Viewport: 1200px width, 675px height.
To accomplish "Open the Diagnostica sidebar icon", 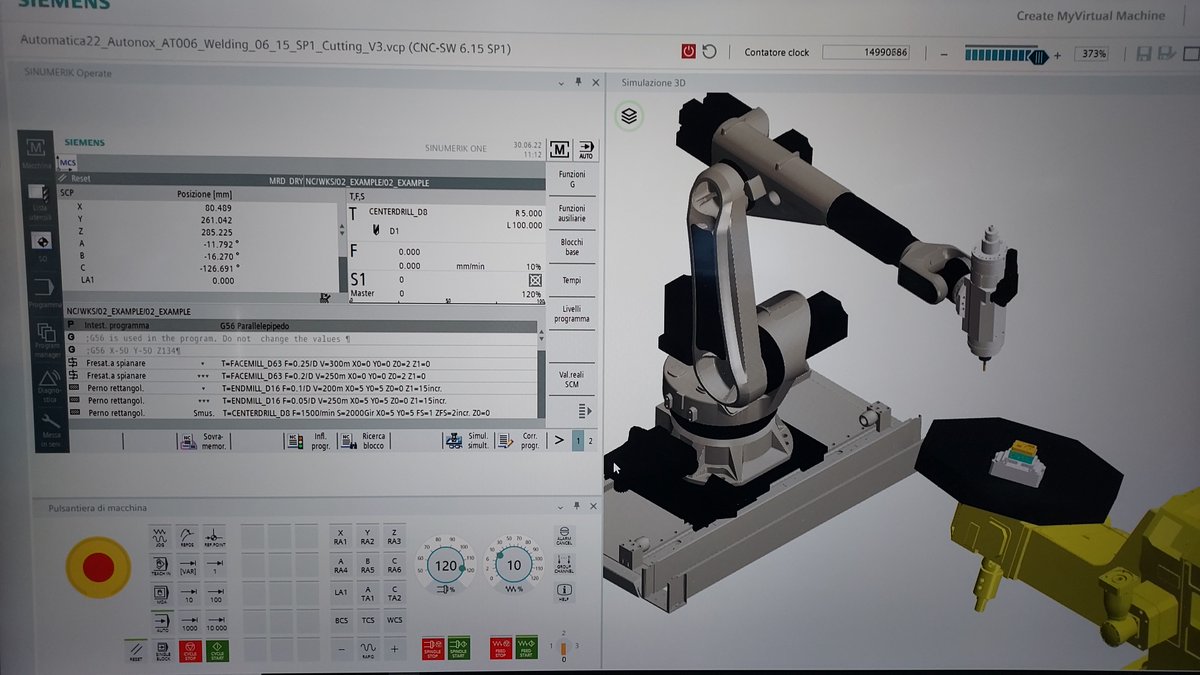I will [49, 387].
